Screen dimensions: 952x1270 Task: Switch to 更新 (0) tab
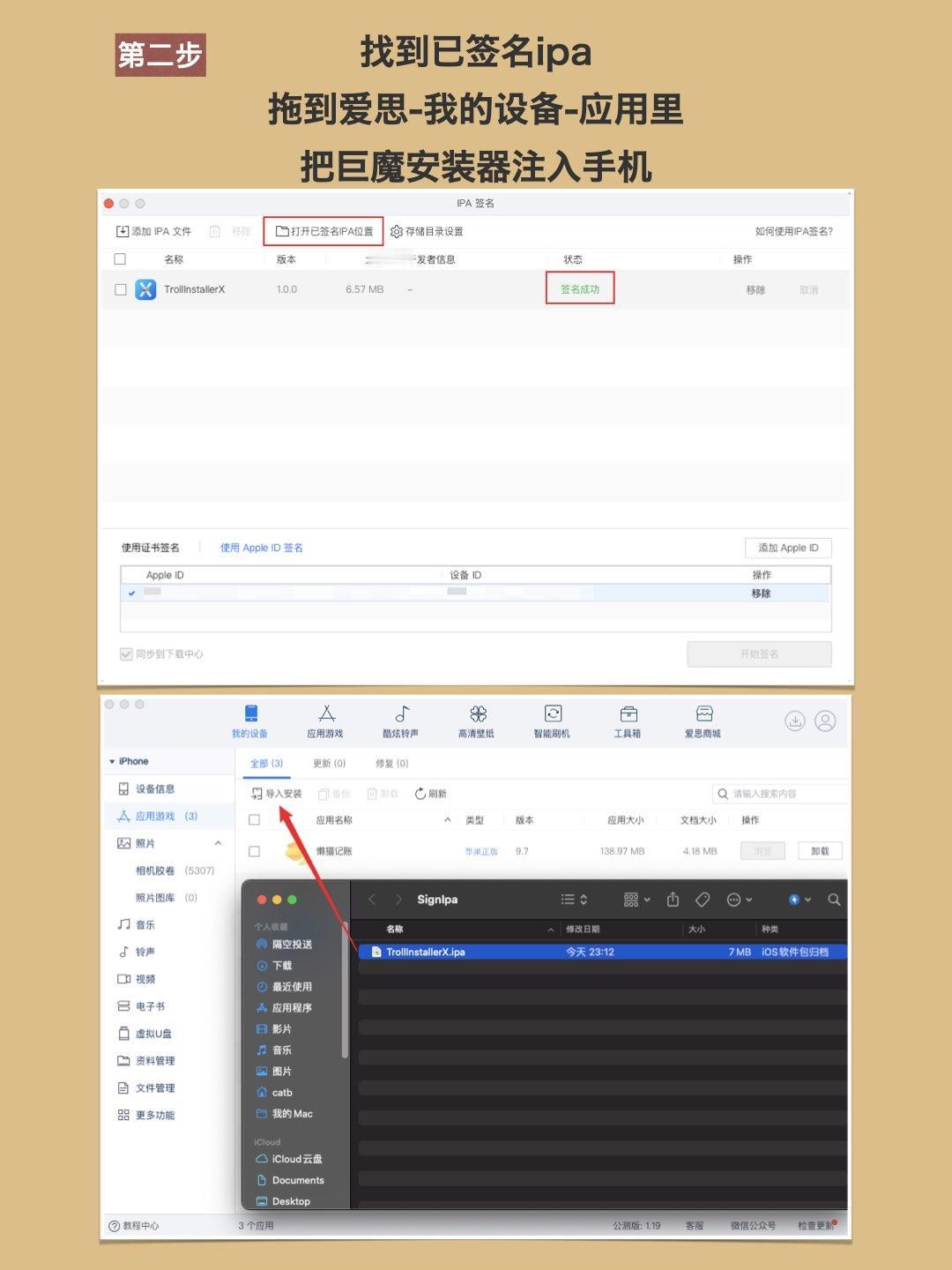(329, 764)
